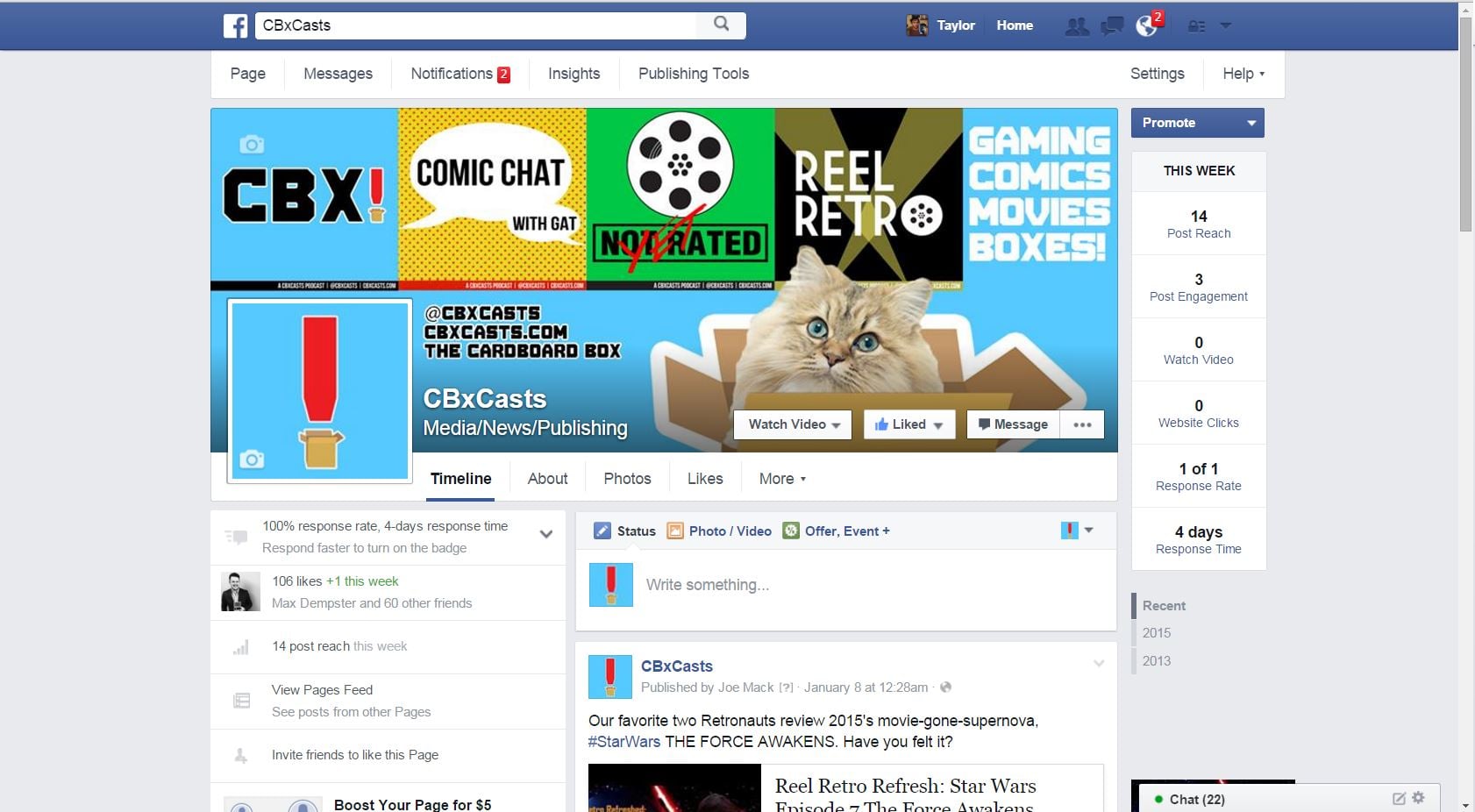Switch to the Photos tab
This screenshot has width=1475, height=812.
pyautogui.click(x=627, y=479)
